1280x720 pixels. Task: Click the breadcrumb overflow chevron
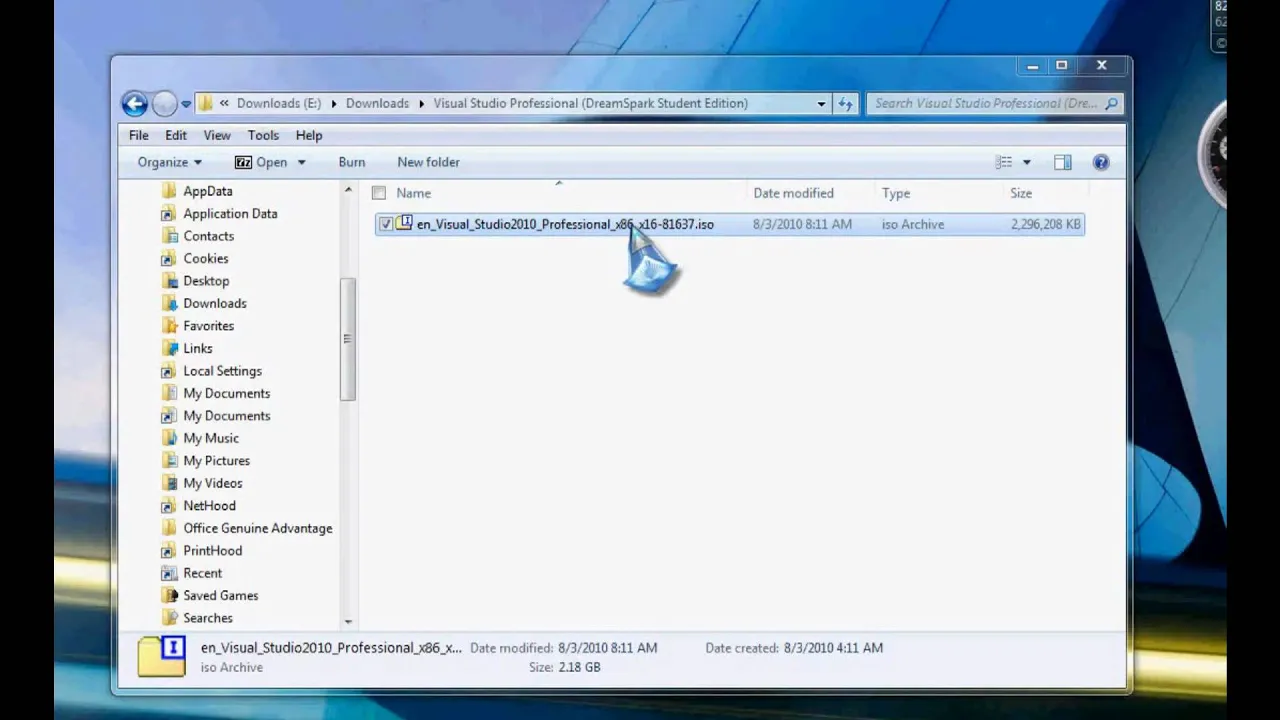point(225,103)
